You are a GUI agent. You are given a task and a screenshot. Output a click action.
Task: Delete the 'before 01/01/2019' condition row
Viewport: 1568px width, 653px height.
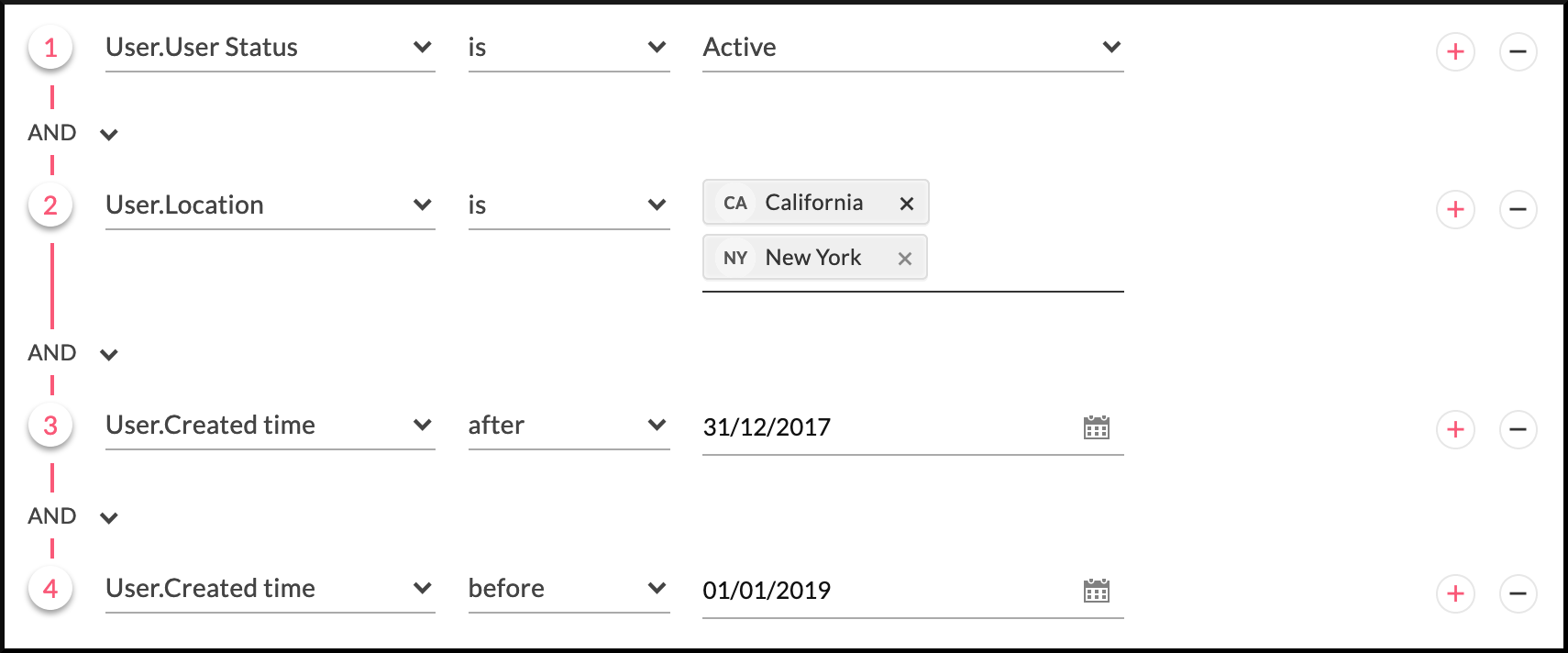[x=1518, y=593]
